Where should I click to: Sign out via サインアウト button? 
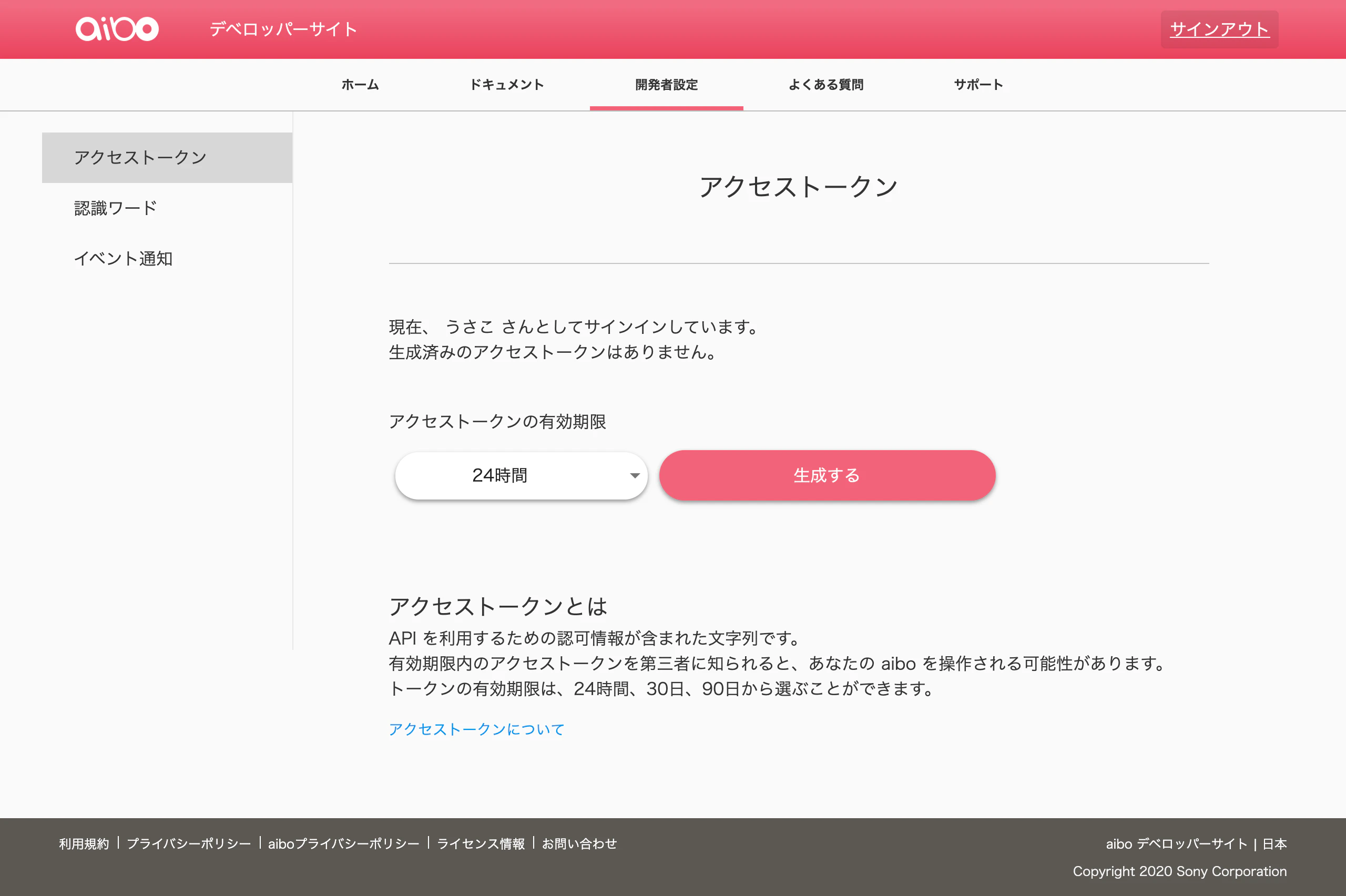(x=1219, y=29)
